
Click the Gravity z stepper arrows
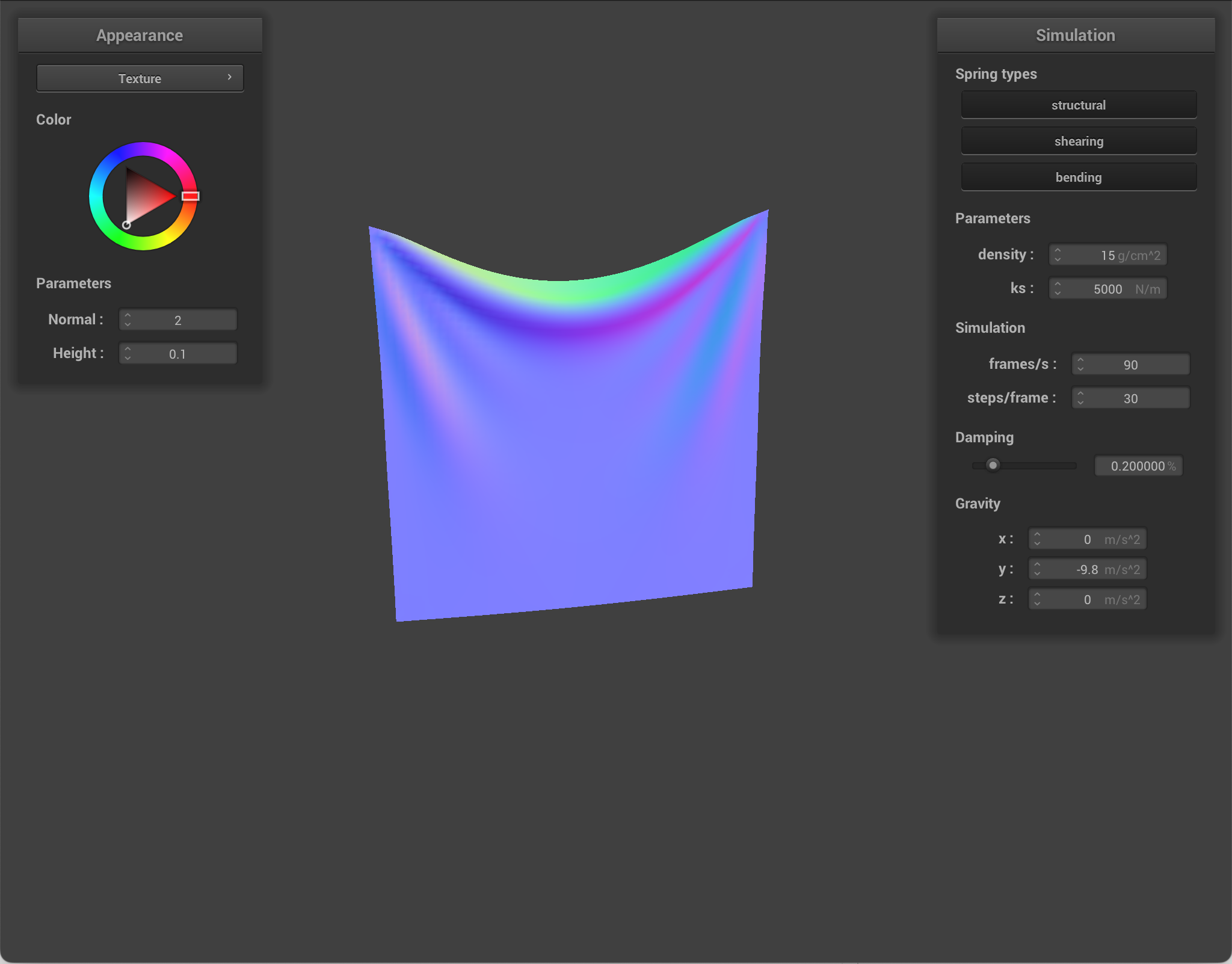pos(1037,599)
